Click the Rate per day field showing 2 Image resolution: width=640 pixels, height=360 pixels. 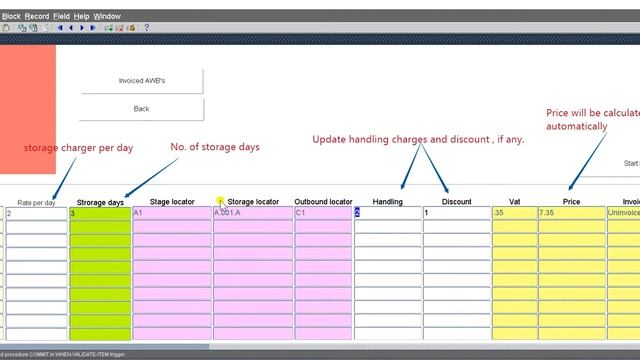click(x=36, y=213)
